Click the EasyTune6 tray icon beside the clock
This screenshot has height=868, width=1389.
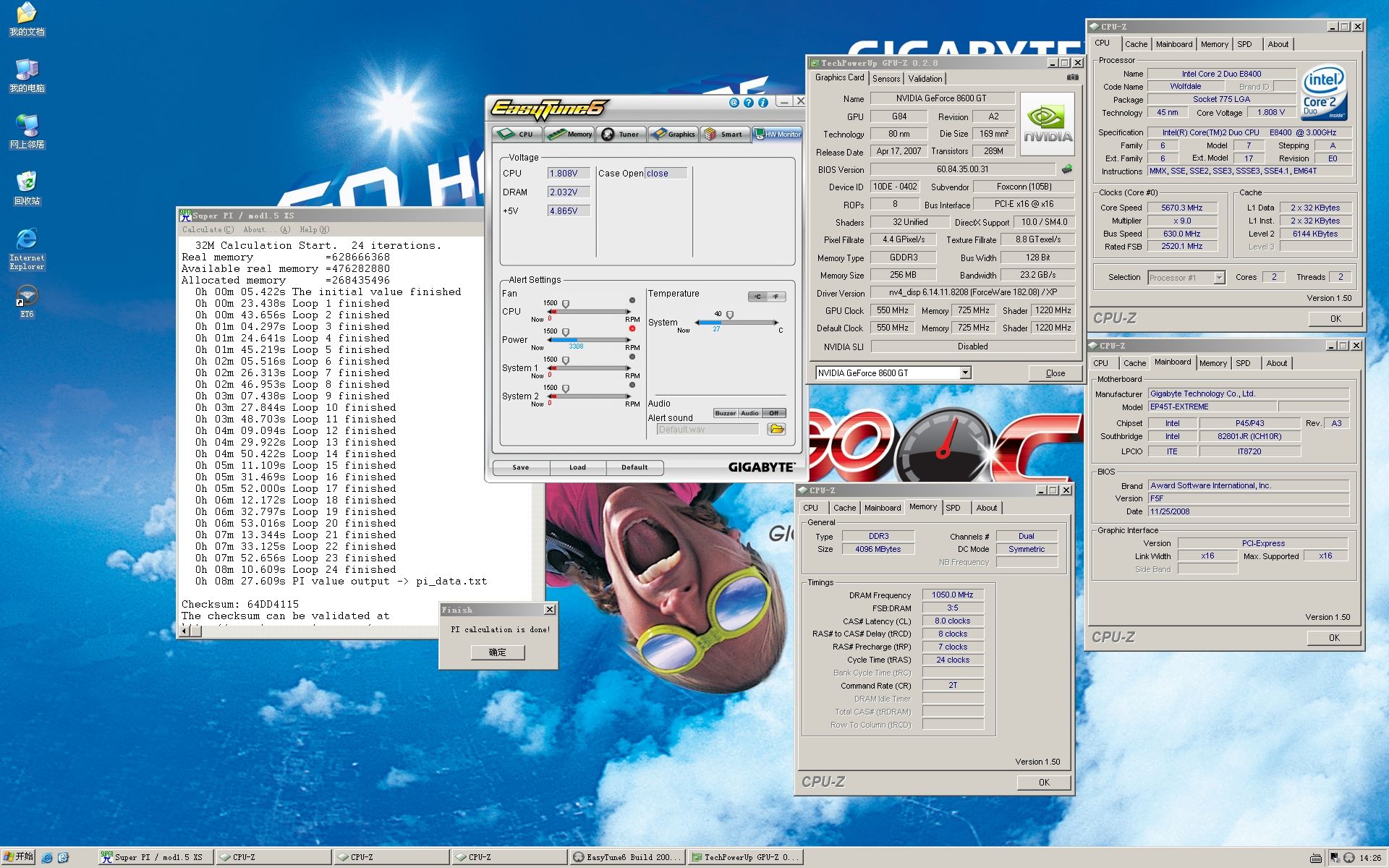pos(1349,858)
